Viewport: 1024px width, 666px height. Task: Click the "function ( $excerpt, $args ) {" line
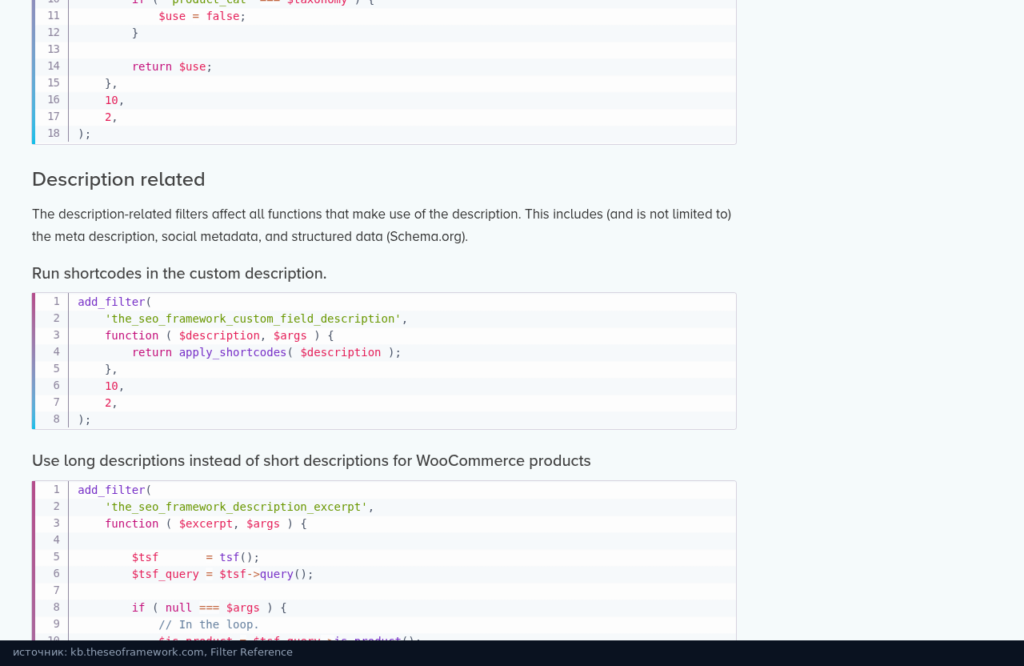[x=206, y=524]
